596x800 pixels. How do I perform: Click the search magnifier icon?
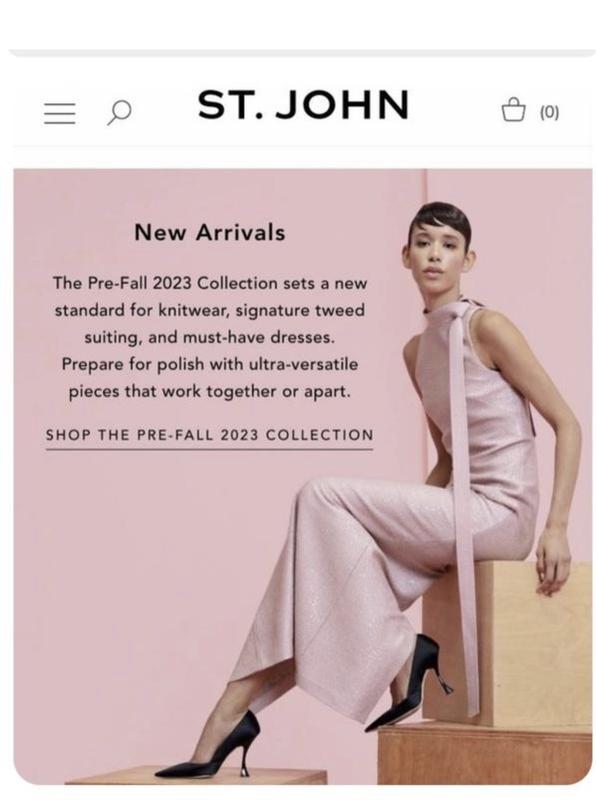[x=119, y=112]
